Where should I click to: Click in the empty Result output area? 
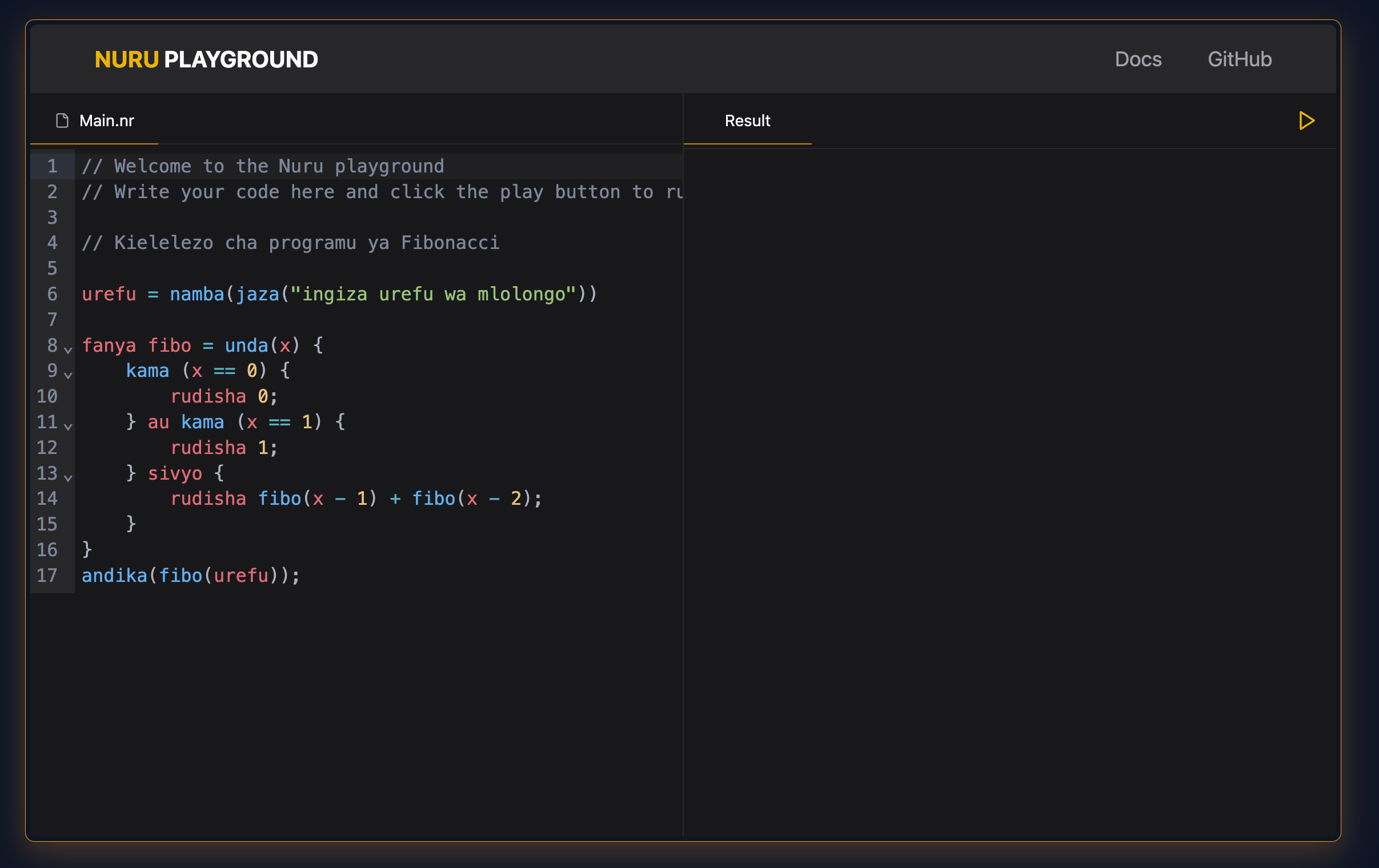point(1009,491)
